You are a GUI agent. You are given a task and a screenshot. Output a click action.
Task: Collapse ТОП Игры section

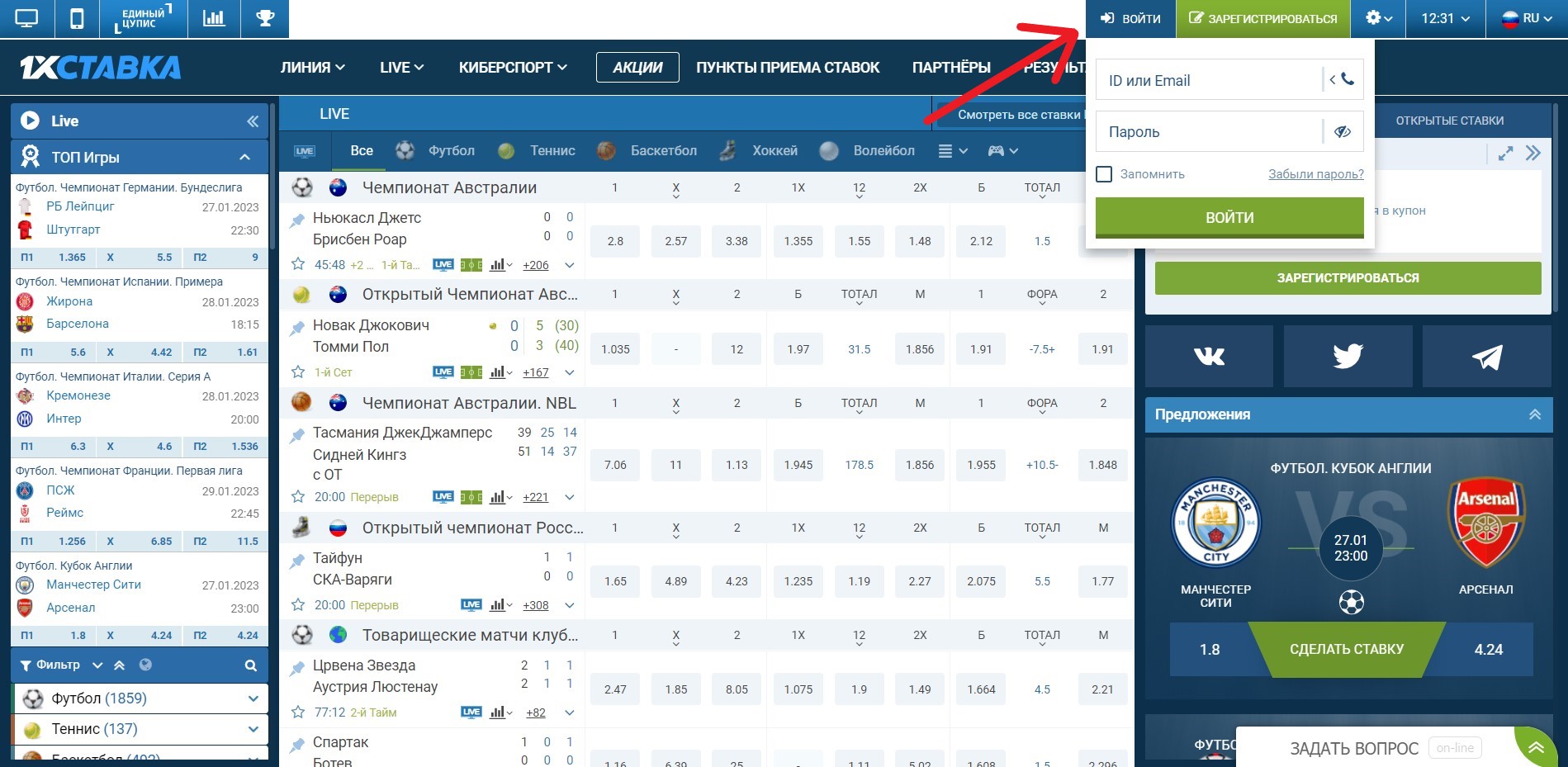click(x=245, y=157)
